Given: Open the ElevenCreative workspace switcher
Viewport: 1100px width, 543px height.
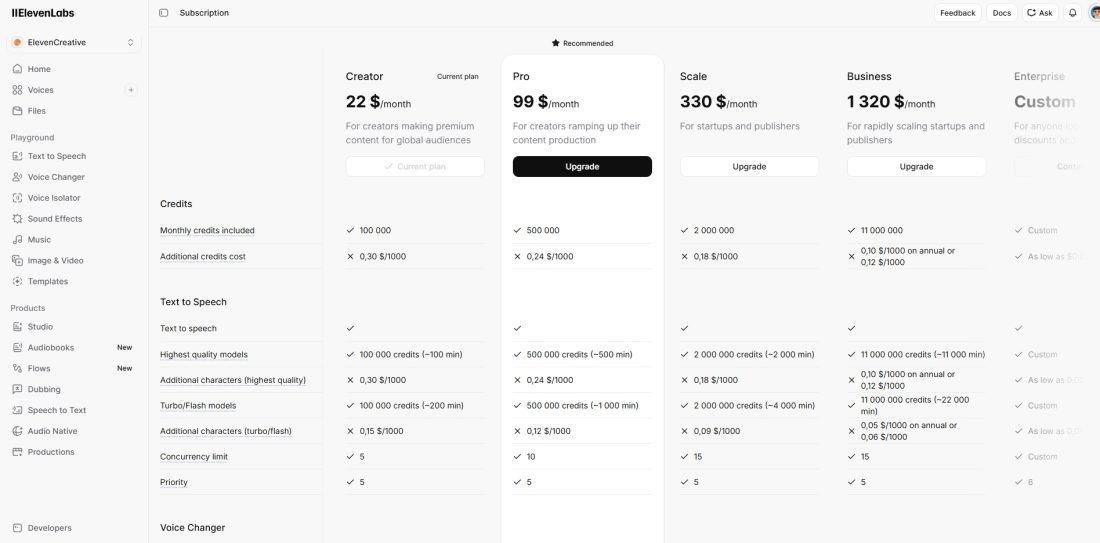Looking at the screenshot, I should [x=74, y=42].
